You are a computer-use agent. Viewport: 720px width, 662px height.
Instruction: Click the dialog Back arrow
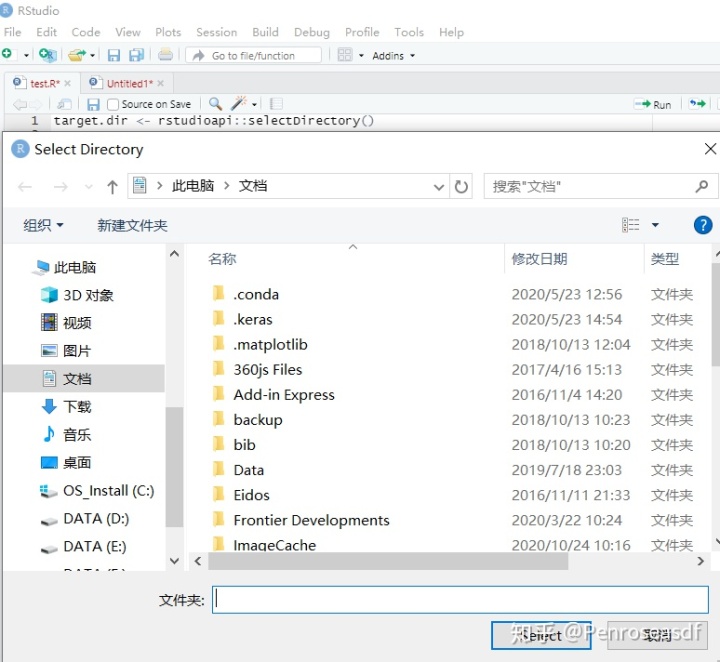click(x=25, y=187)
